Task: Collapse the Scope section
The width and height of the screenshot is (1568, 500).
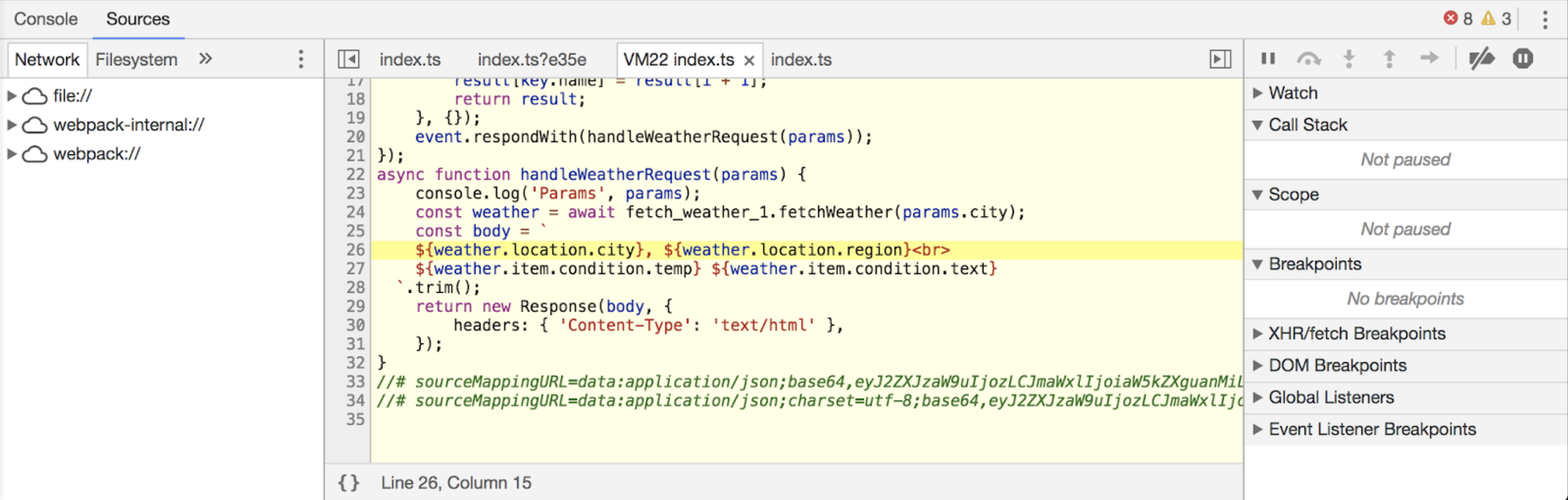Action: (1257, 194)
